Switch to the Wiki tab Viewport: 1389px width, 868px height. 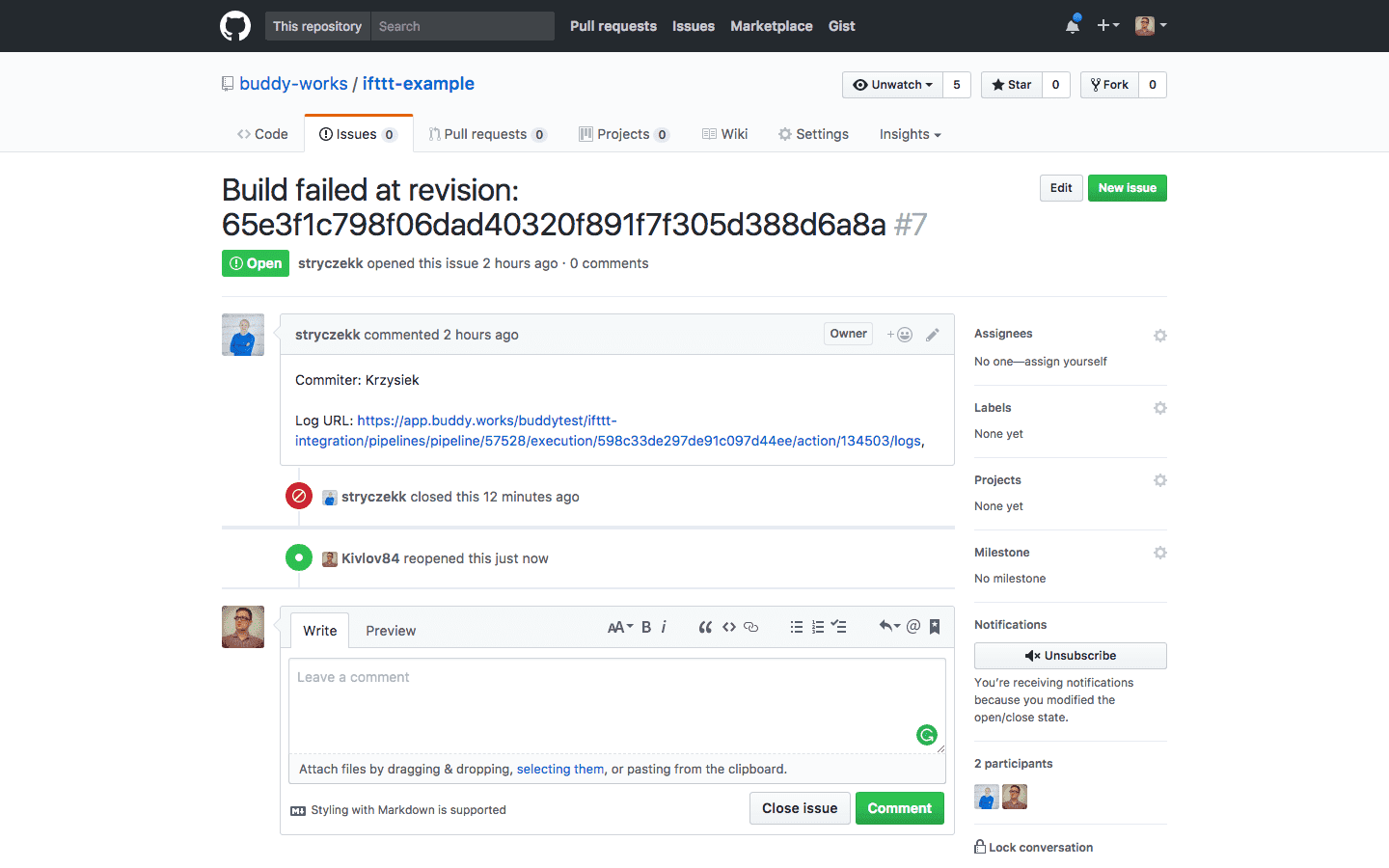pos(724,134)
